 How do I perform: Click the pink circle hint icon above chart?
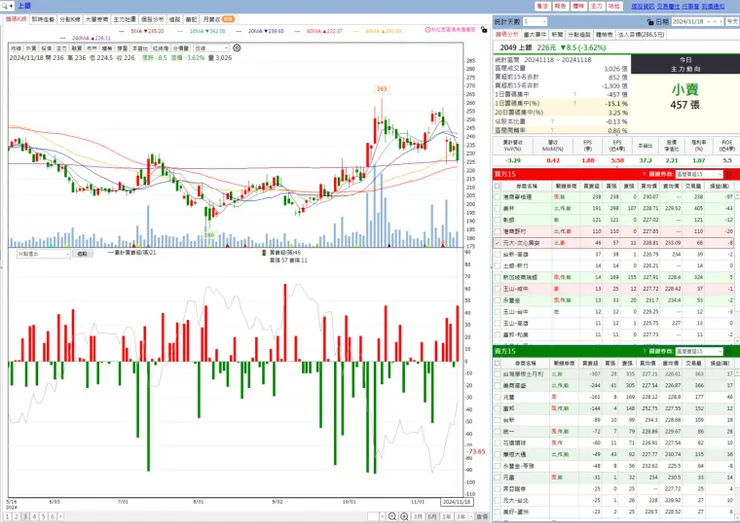coord(428,30)
